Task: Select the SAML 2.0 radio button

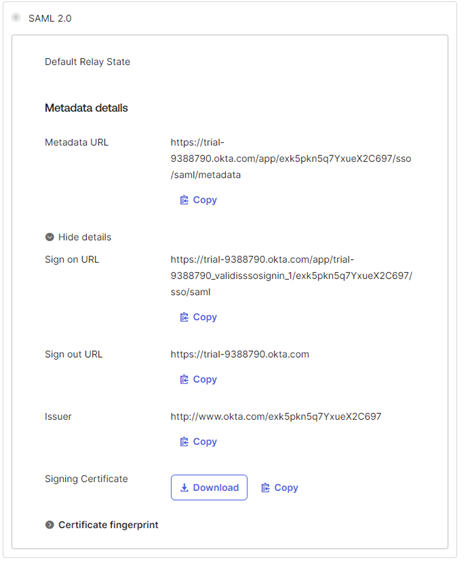Action: (x=16, y=17)
